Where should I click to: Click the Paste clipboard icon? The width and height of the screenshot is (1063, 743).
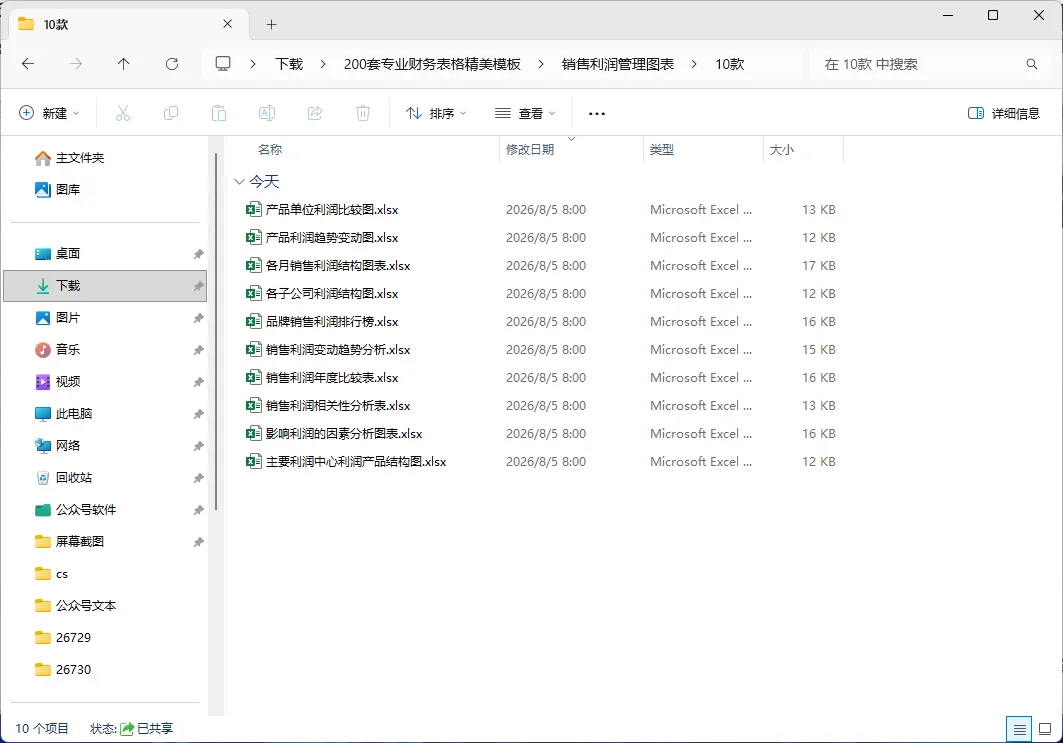219,113
